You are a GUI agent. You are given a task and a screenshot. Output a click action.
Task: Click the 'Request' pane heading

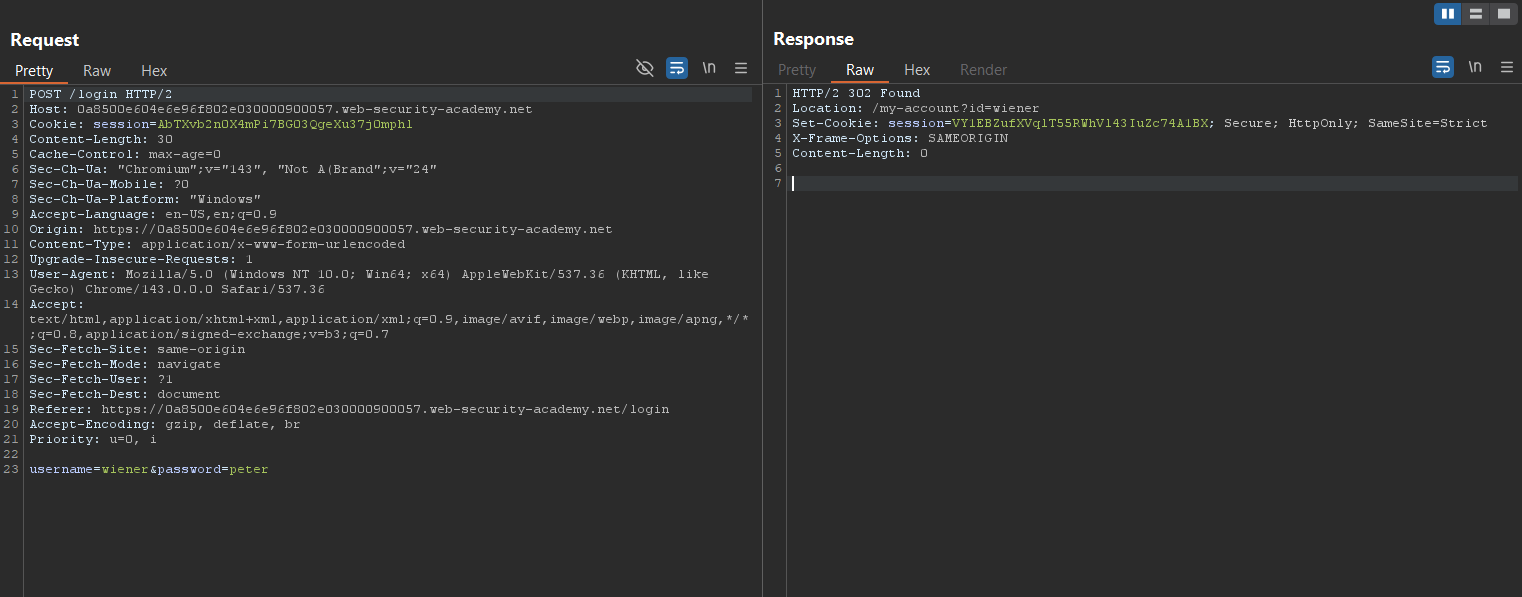pos(45,40)
